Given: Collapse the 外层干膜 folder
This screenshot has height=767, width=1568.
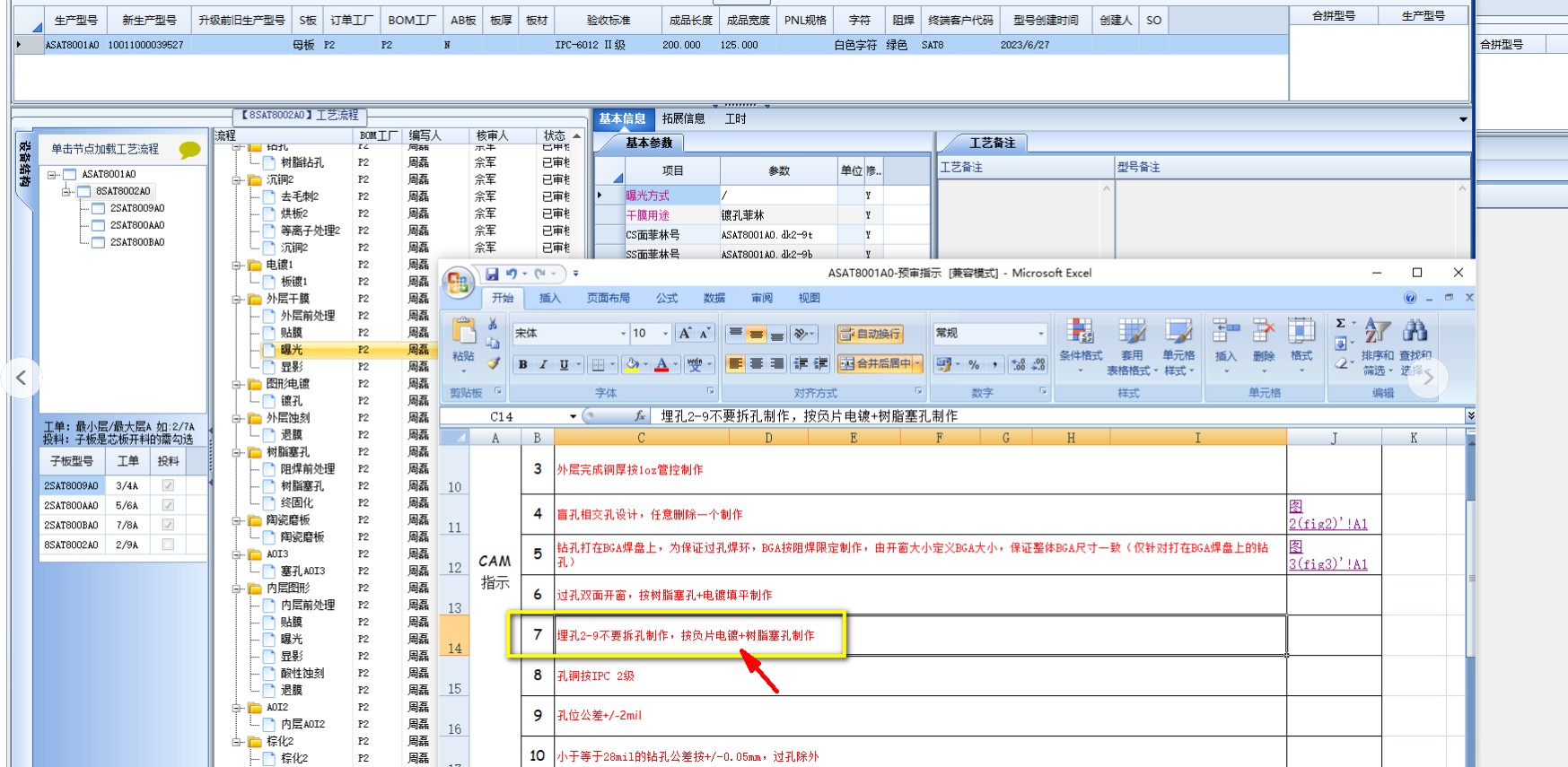Looking at the screenshot, I should pyautogui.click(x=237, y=299).
